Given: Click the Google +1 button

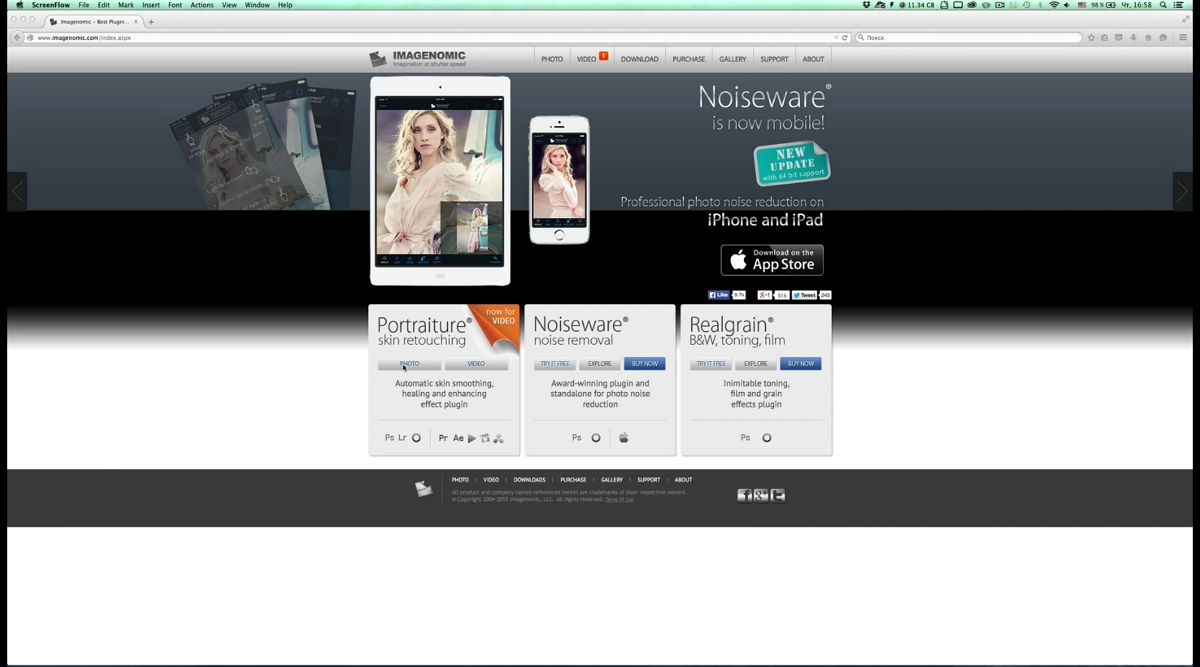Looking at the screenshot, I should point(766,295).
